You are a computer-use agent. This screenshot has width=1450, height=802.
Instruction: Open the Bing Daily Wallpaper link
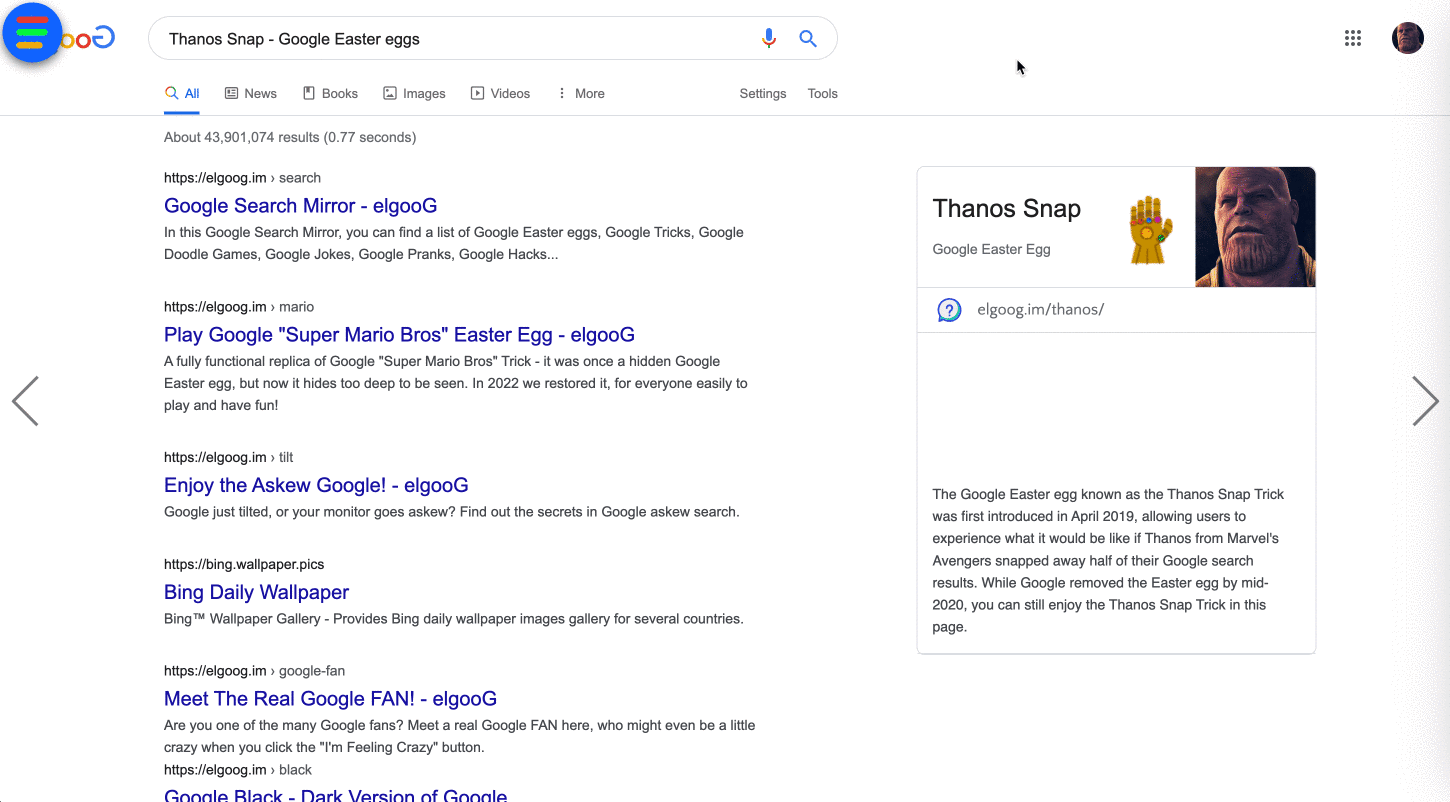(256, 592)
